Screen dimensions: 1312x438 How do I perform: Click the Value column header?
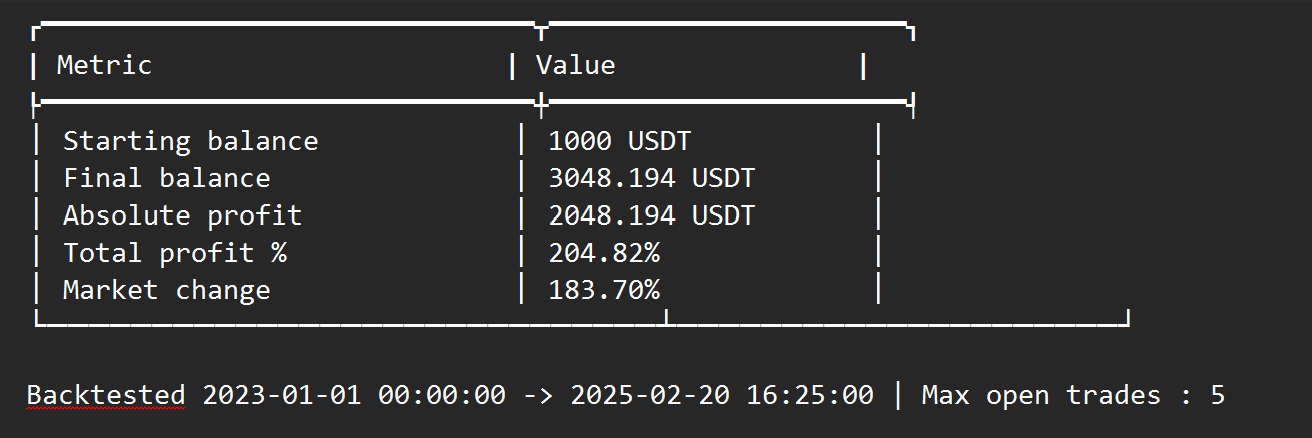click(575, 66)
